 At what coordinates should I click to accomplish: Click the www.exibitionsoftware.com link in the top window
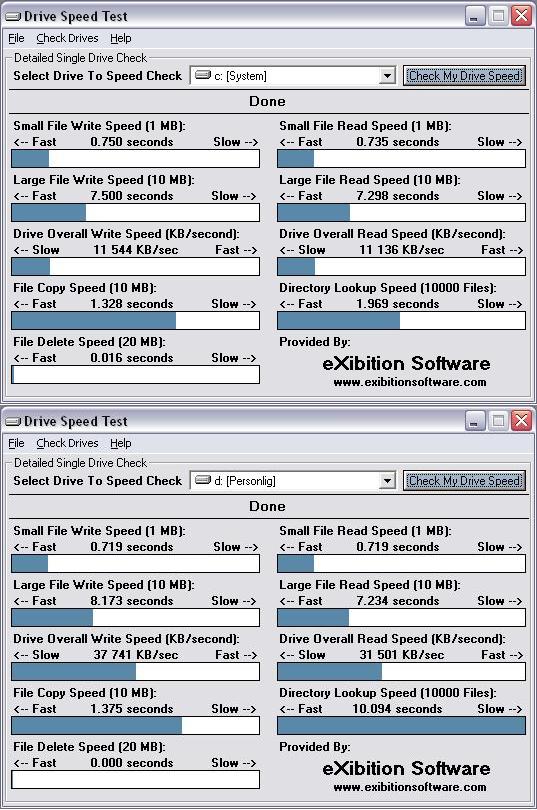(409, 382)
